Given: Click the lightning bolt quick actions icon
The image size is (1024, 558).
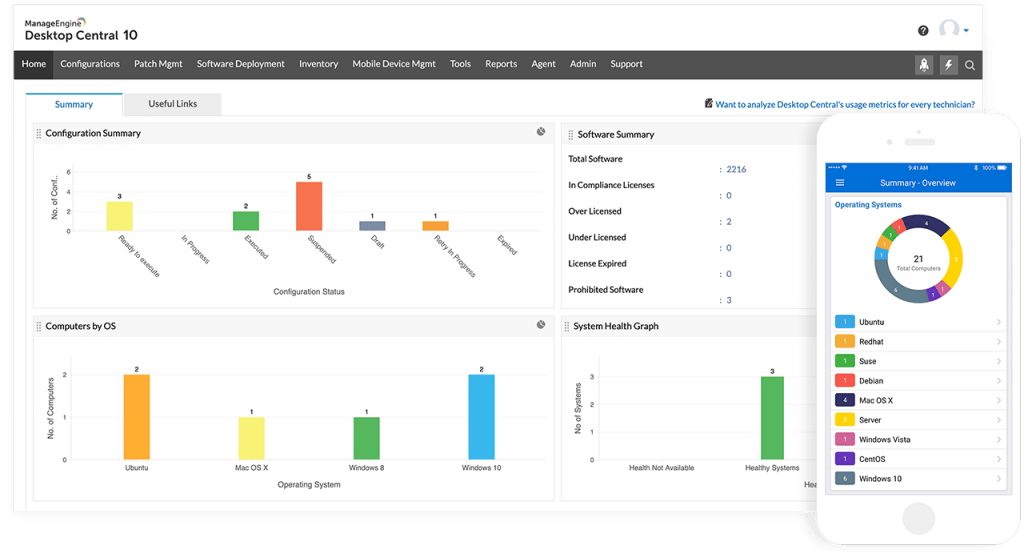Looking at the screenshot, I should (x=947, y=65).
